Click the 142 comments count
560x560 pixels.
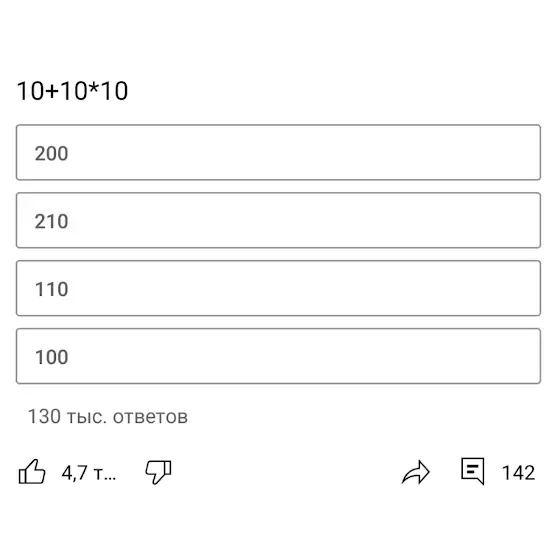[518, 473]
